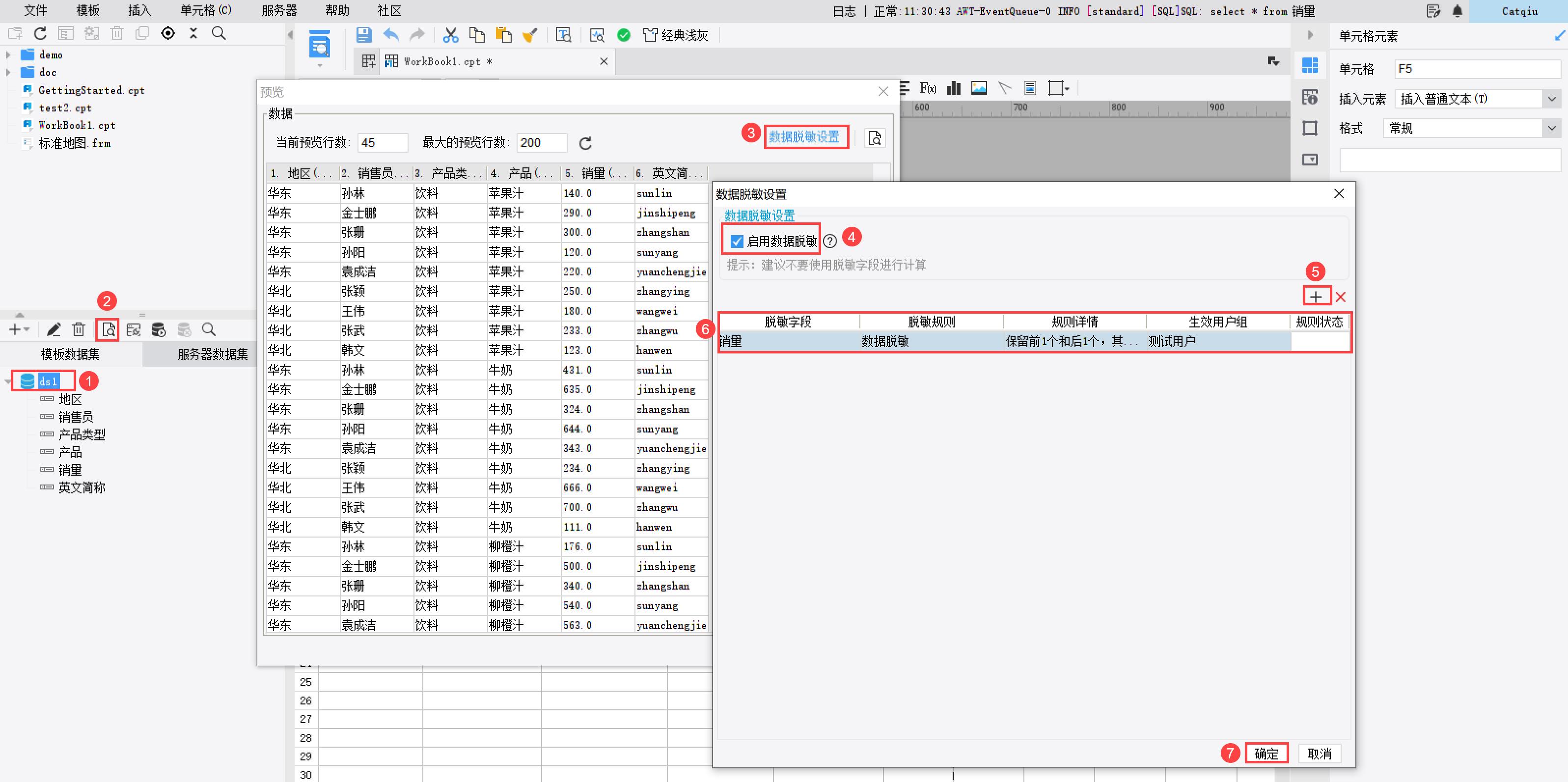Screen dimensions: 1568x782
Task: Click the 取消 button
Action: (x=1319, y=754)
